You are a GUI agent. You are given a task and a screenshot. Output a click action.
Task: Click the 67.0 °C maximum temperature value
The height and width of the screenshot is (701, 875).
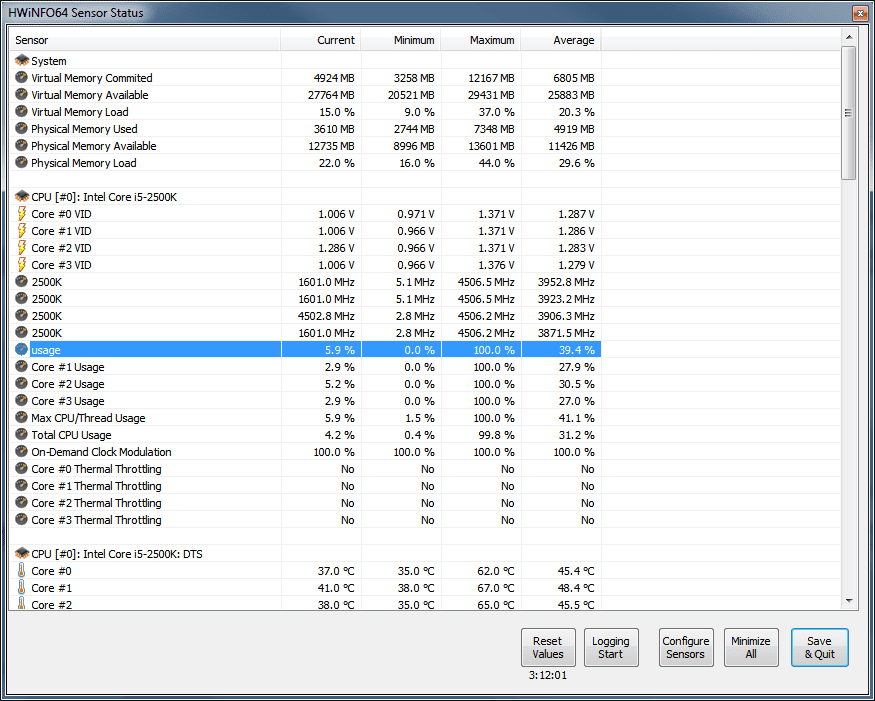pos(496,588)
